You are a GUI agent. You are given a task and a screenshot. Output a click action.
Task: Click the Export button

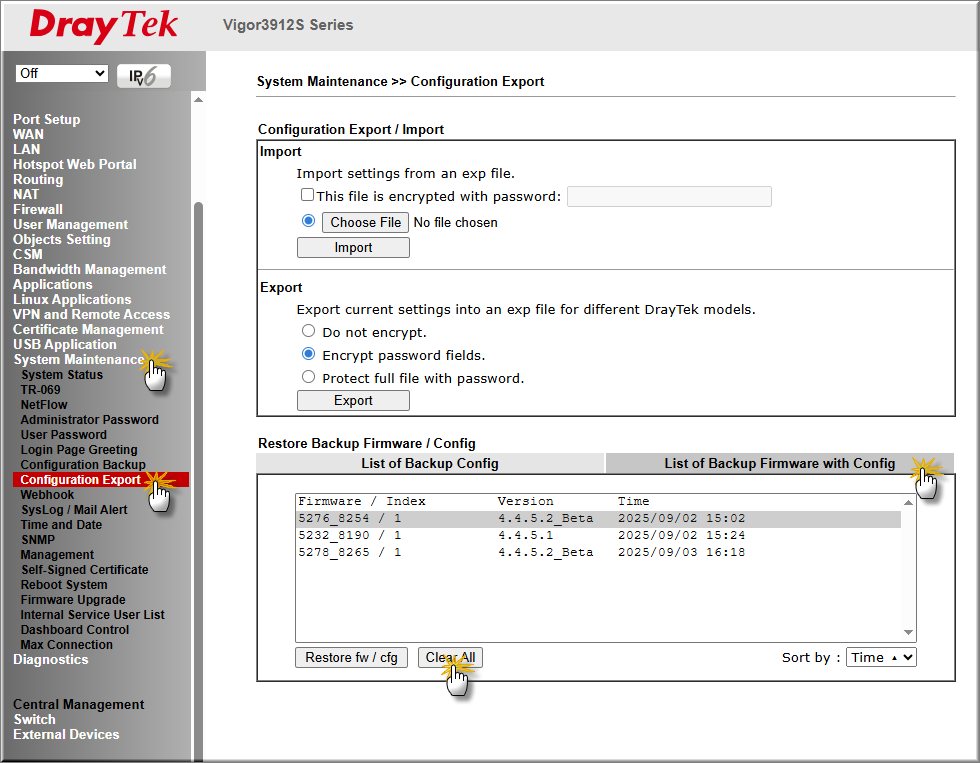click(353, 400)
